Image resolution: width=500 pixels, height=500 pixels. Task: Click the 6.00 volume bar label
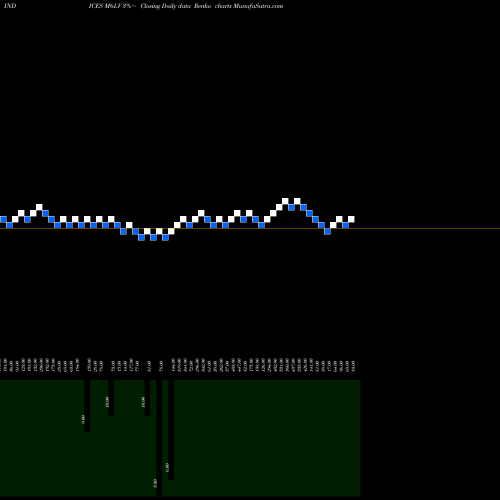(x=167, y=467)
